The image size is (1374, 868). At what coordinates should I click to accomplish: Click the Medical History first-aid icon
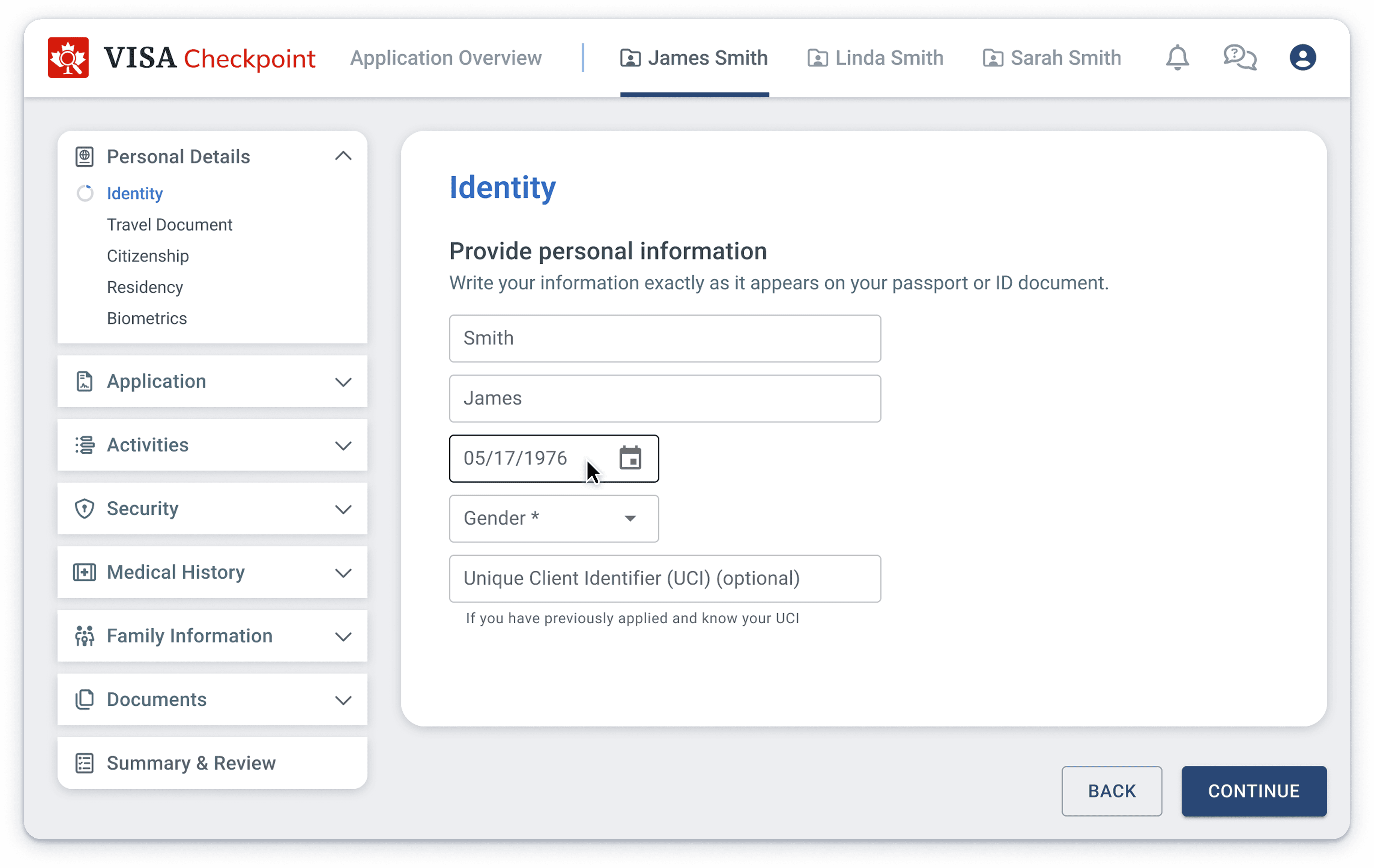point(85,572)
